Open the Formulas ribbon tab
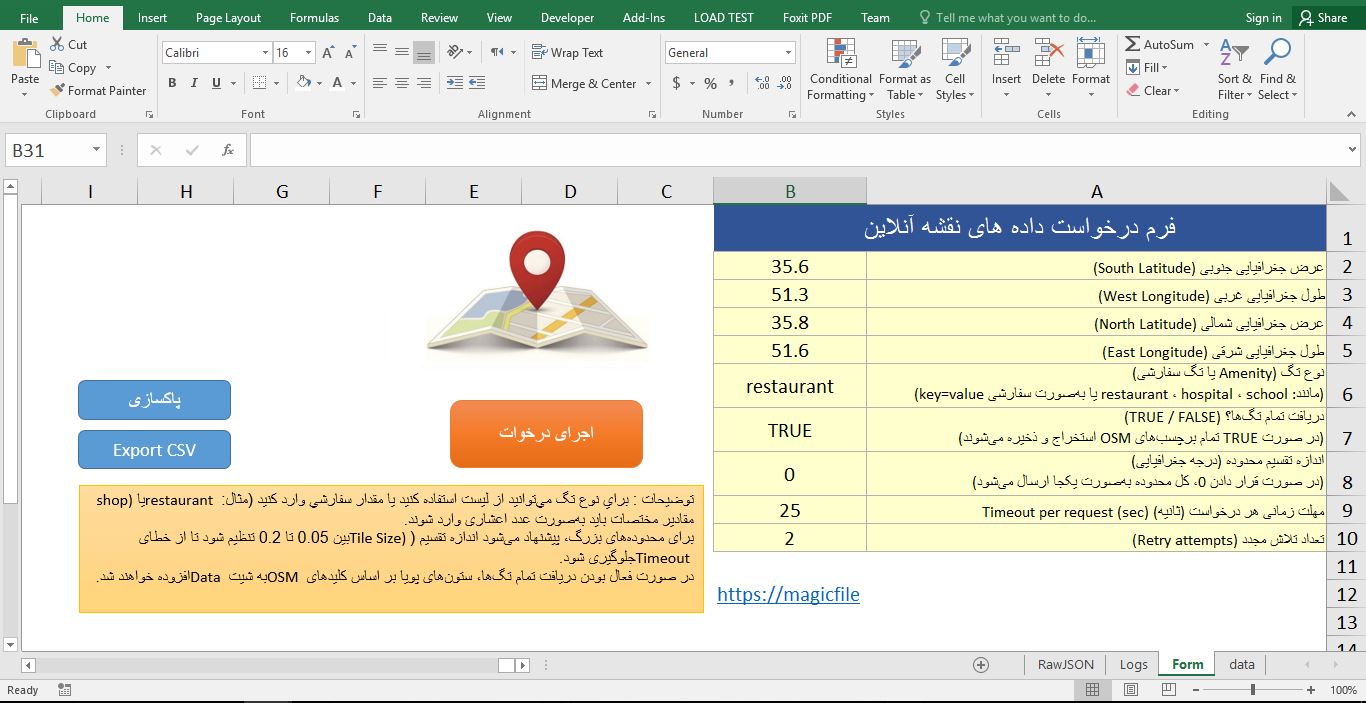The image size is (1366, 703). pyautogui.click(x=314, y=17)
